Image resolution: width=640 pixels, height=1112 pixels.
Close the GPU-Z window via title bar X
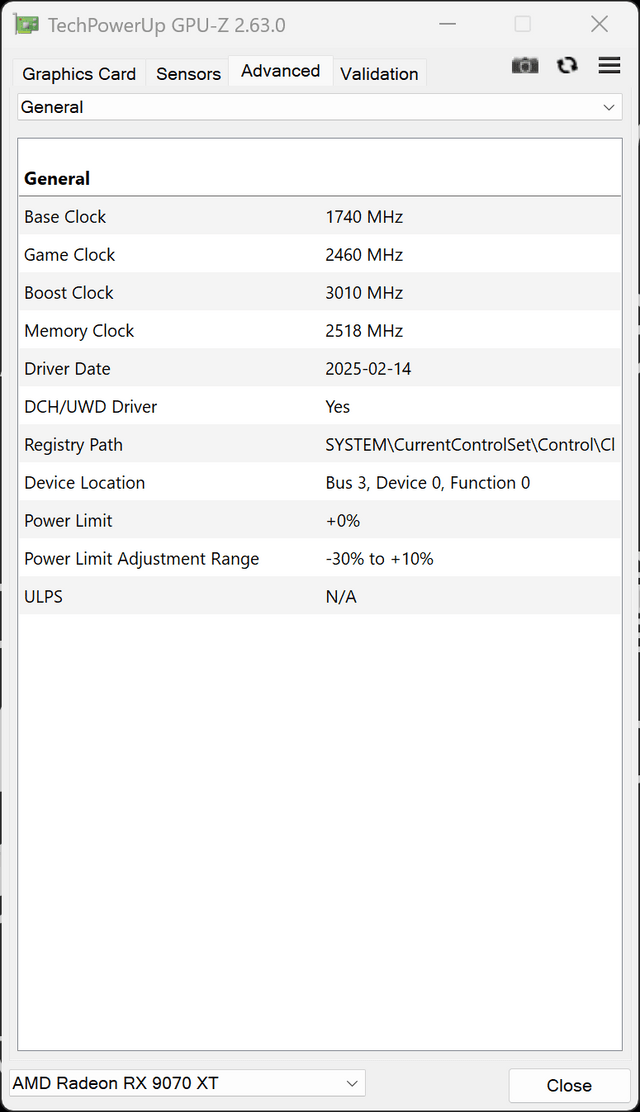(x=600, y=24)
